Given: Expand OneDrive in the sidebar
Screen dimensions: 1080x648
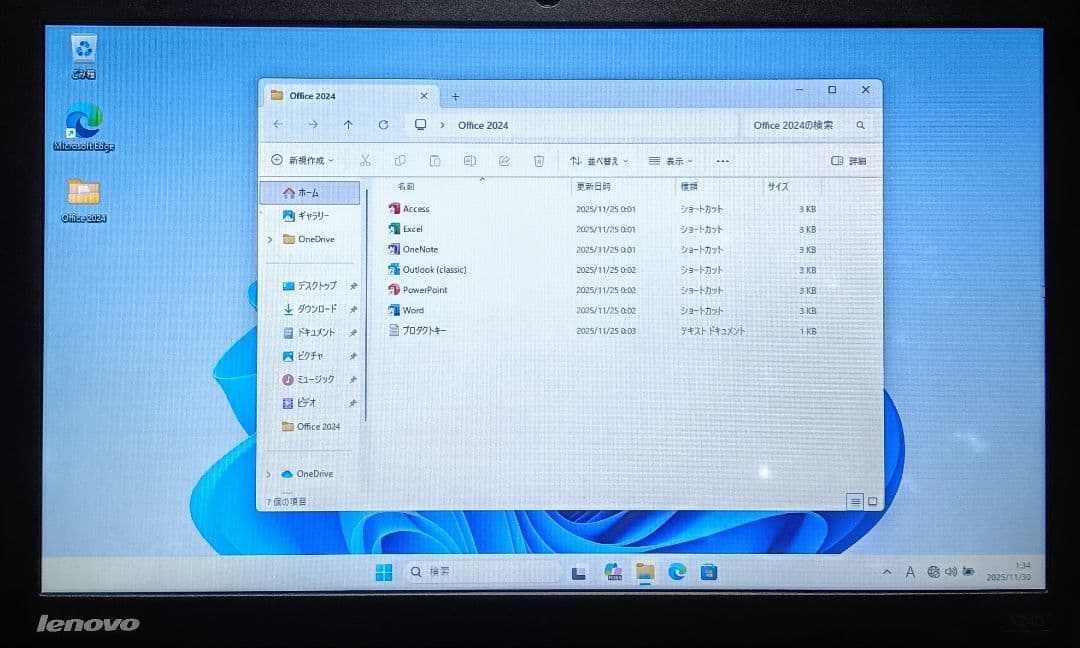Looking at the screenshot, I should (x=268, y=239).
